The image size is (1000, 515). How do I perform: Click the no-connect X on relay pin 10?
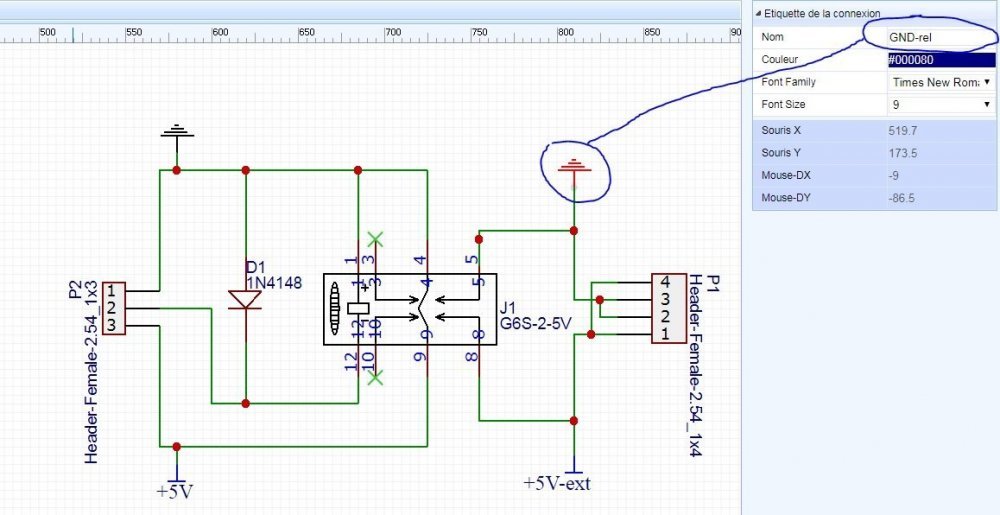[376, 377]
